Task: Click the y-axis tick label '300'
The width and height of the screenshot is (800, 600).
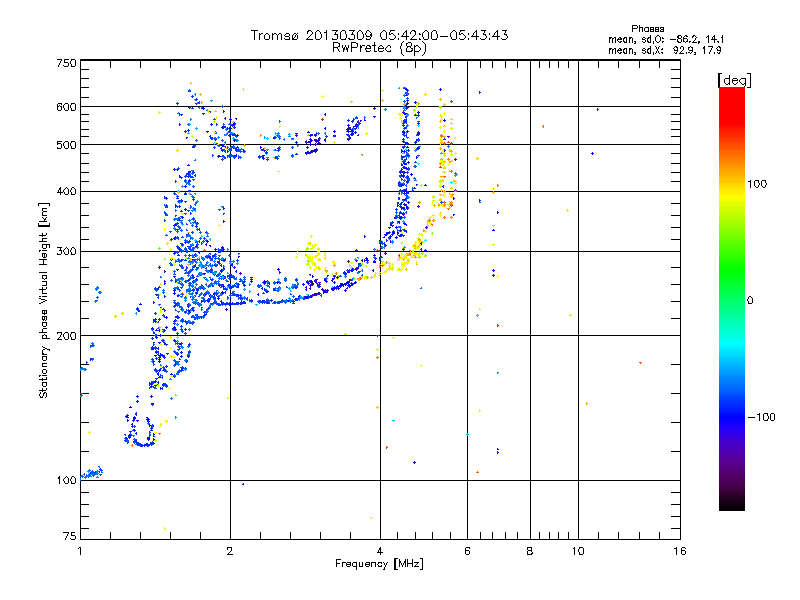Action: [x=66, y=252]
